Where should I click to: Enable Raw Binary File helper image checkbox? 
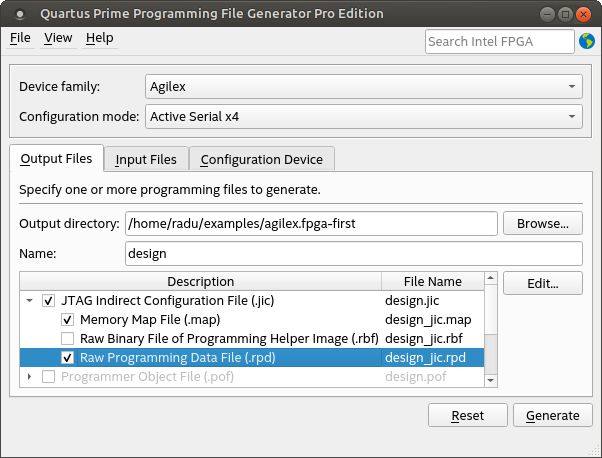click(68, 338)
